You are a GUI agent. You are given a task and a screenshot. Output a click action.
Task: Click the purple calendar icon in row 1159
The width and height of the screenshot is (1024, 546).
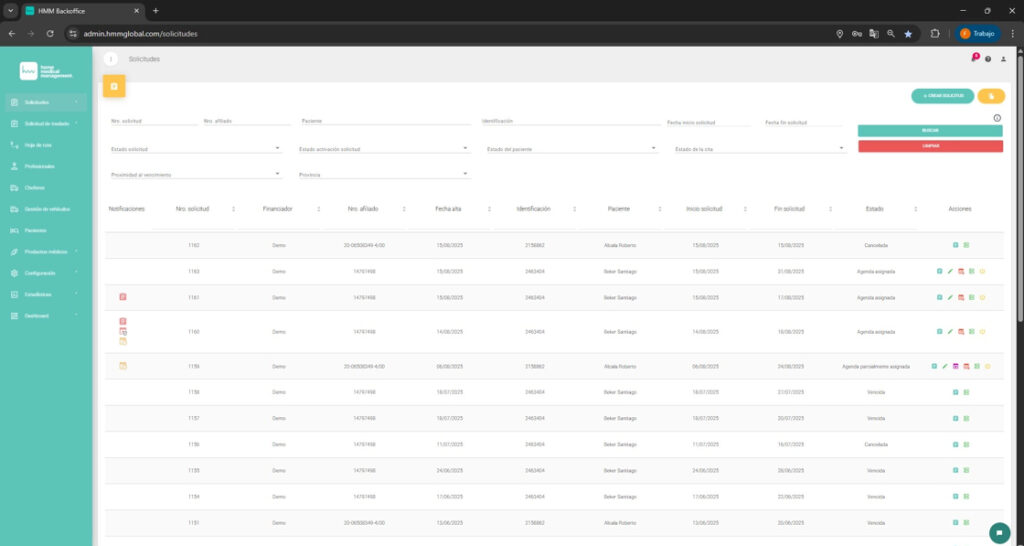955,367
